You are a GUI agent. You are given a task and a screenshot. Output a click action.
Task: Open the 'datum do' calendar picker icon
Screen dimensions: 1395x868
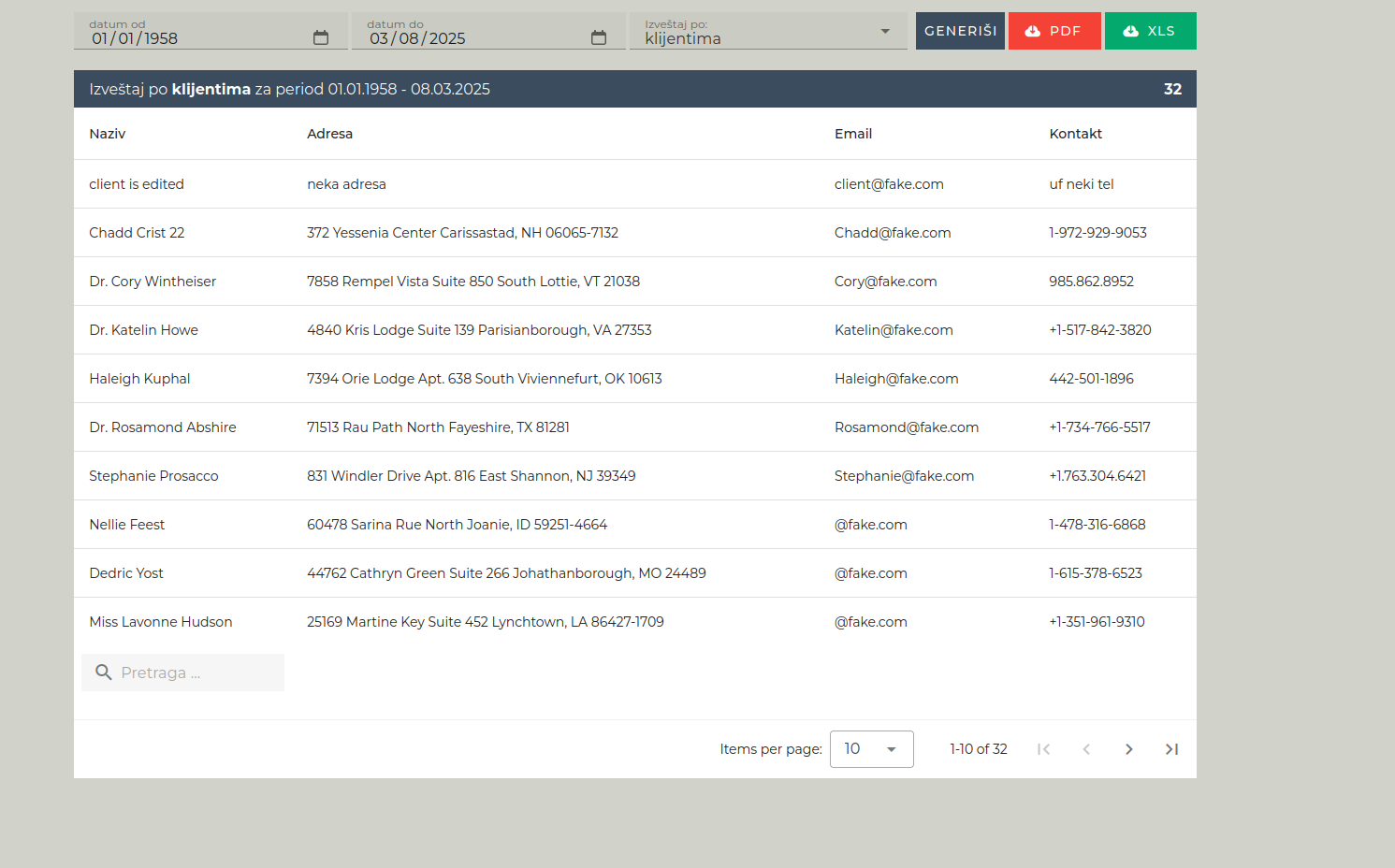pyautogui.click(x=599, y=38)
